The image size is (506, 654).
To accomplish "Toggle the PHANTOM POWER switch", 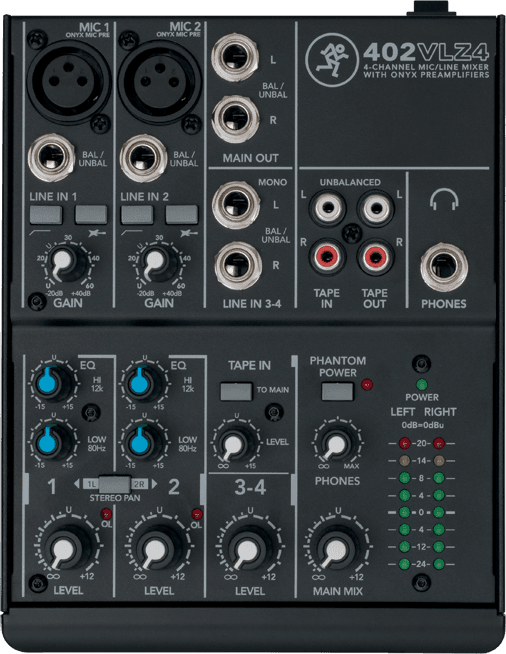I will pyautogui.click(x=337, y=392).
